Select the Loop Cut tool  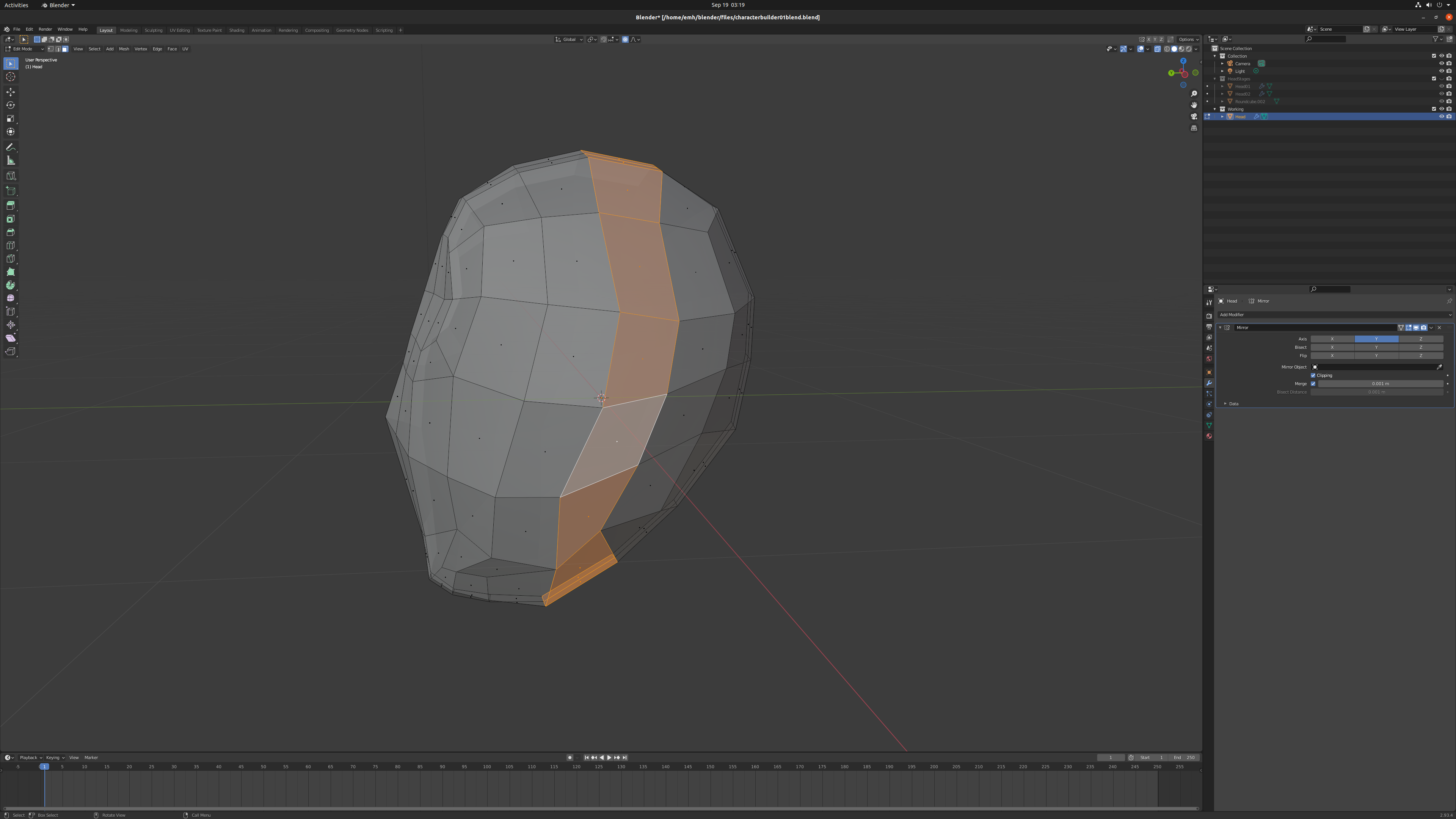pos(11,245)
